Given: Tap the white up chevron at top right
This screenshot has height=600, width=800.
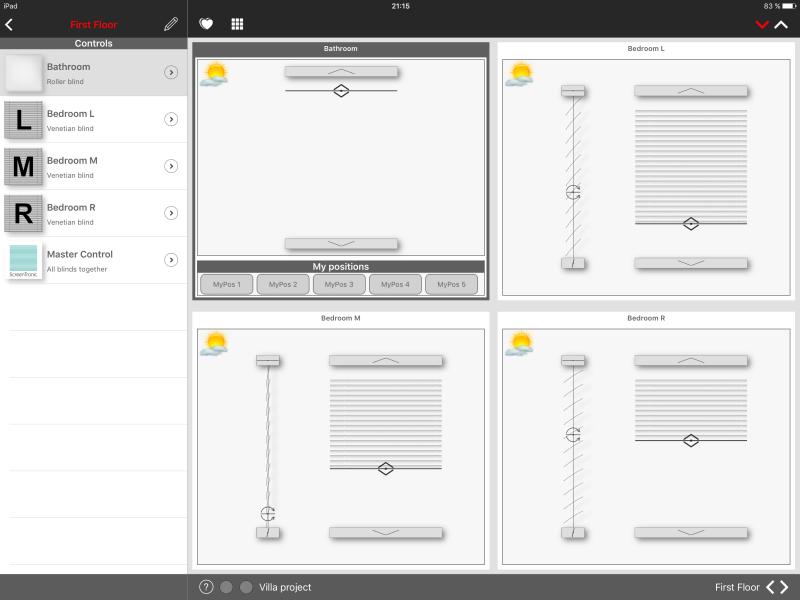Looking at the screenshot, I should pyautogui.click(x=782, y=25).
